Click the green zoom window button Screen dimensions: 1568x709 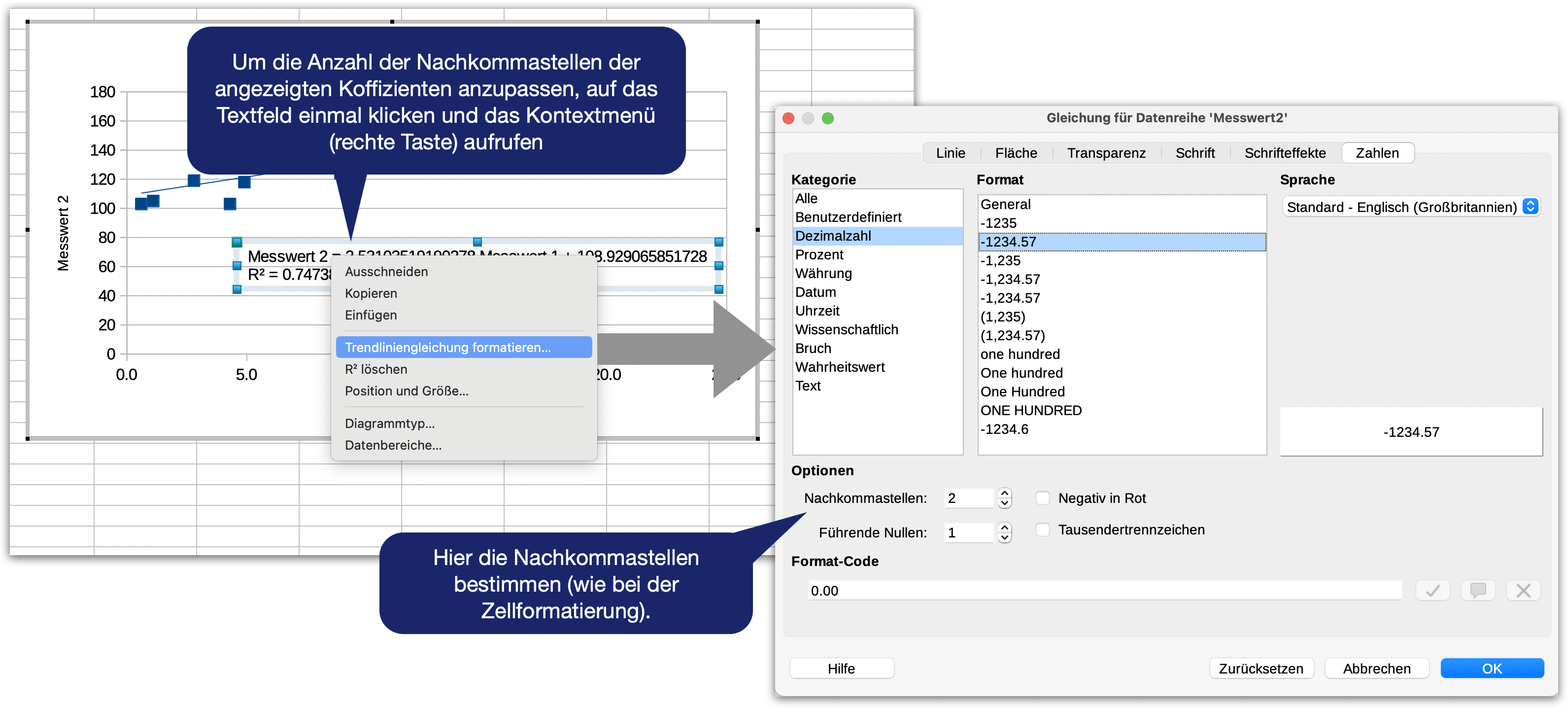point(827,118)
